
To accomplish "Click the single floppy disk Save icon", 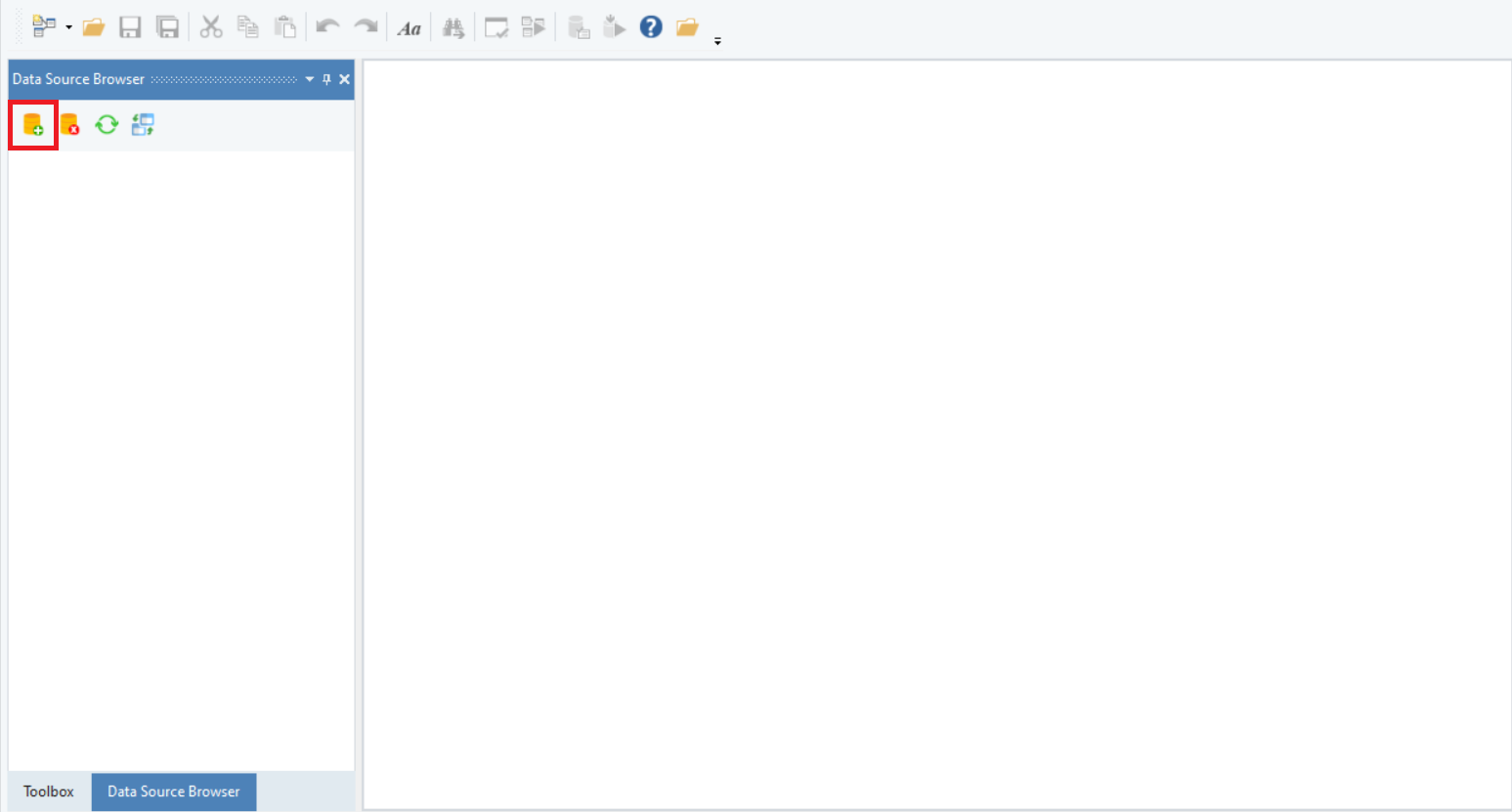I will pos(130,27).
